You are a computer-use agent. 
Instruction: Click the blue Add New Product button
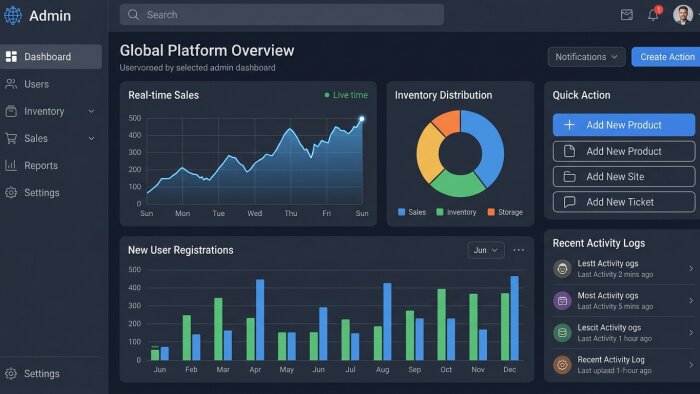pyautogui.click(x=624, y=125)
